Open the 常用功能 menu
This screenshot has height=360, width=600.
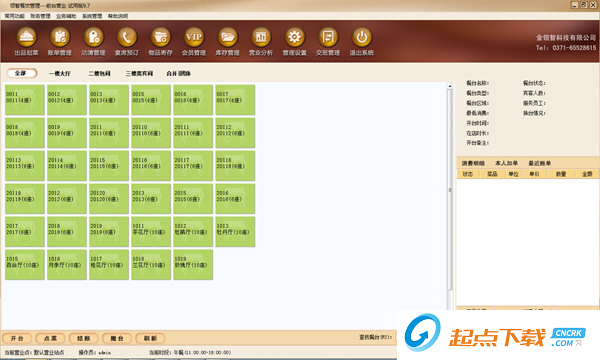pyautogui.click(x=15, y=16)
